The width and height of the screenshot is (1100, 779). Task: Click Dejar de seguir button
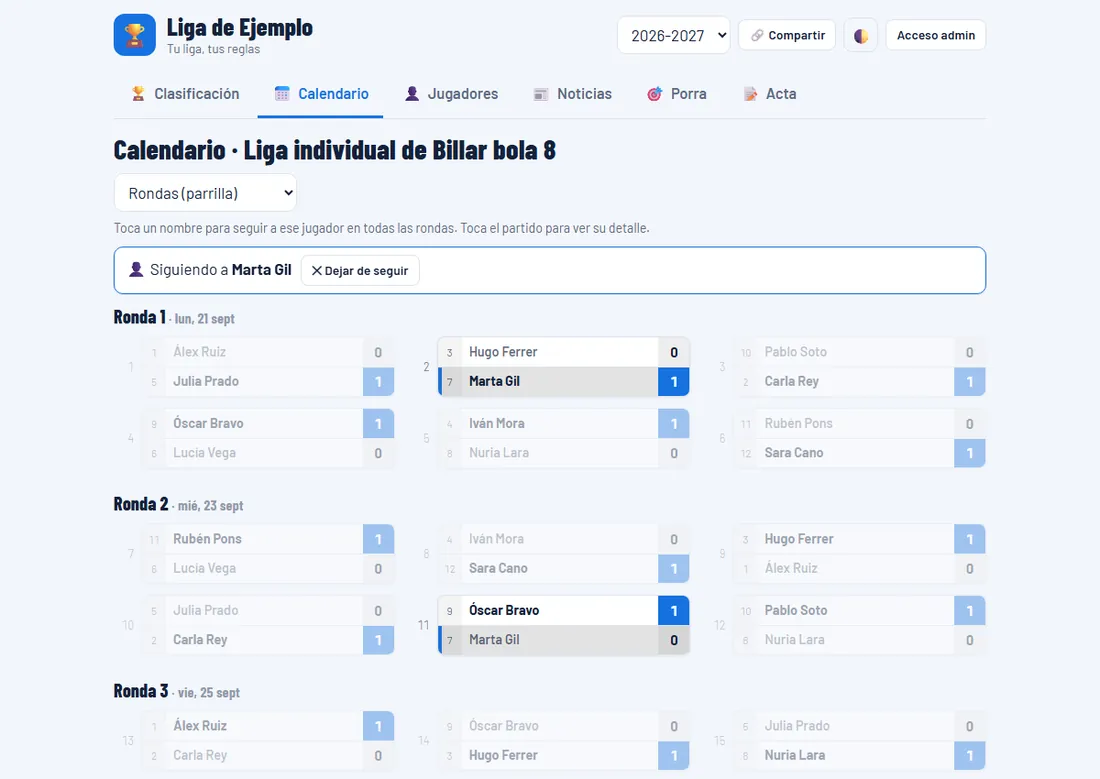pyautogui.click(x=360, y=271)
